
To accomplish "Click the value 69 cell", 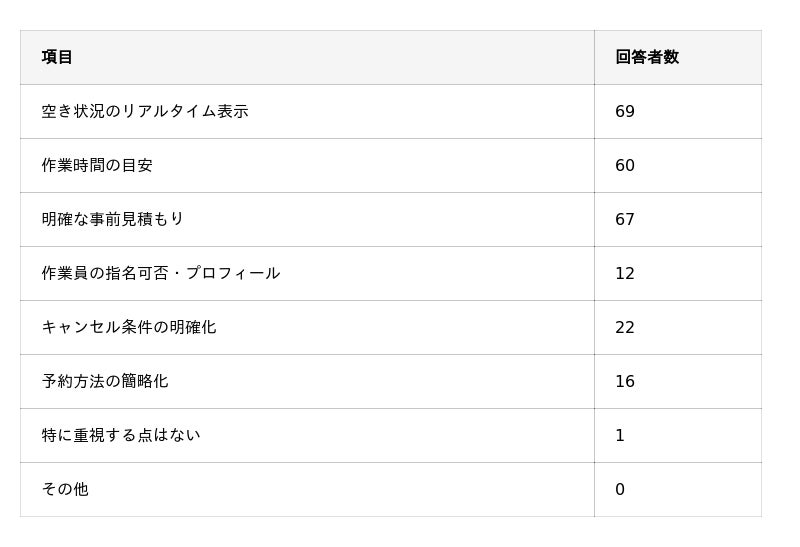I will tap(625, 111).
